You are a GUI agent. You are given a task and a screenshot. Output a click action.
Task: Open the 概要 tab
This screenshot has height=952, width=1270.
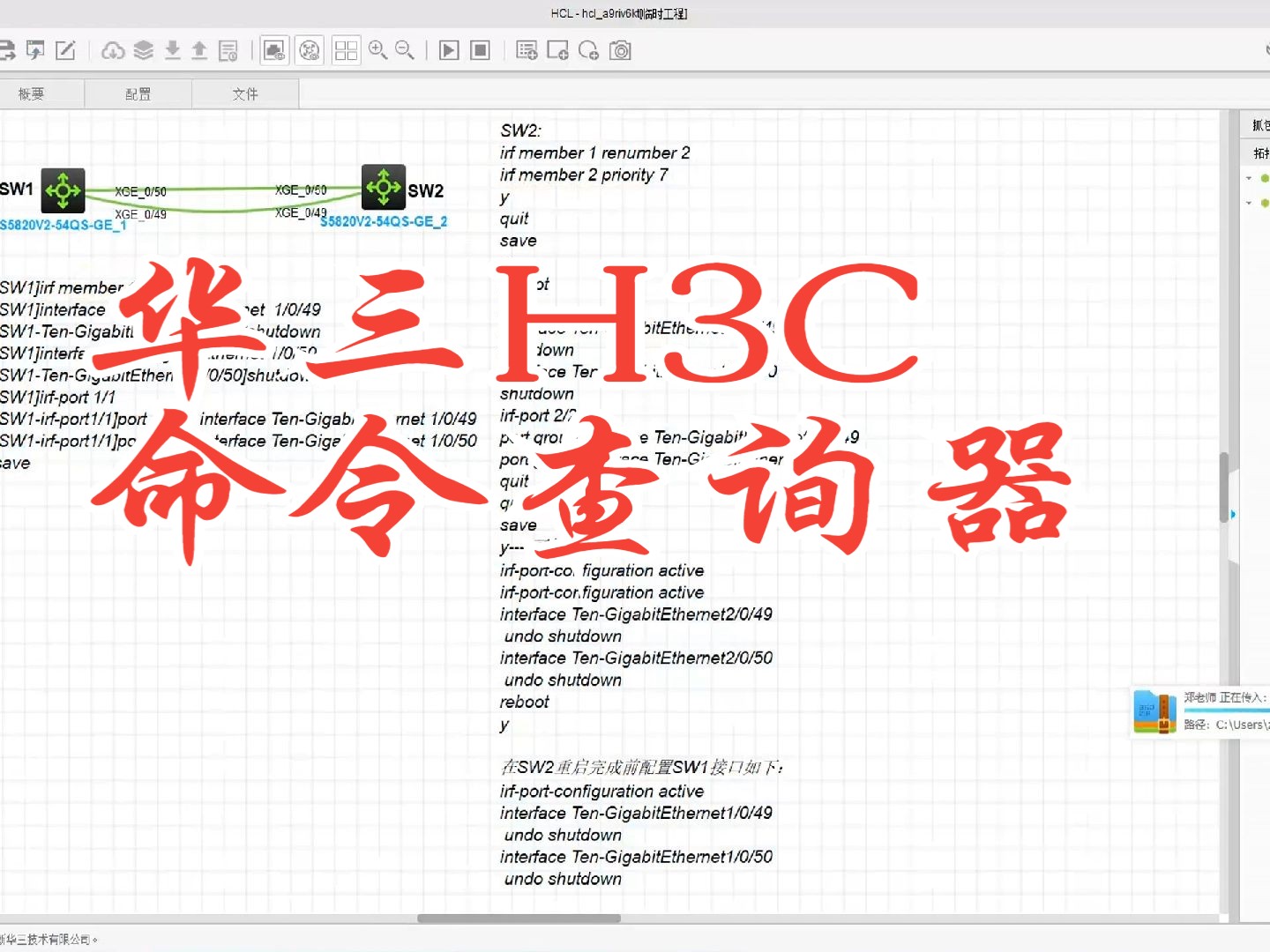click(32, 93)
